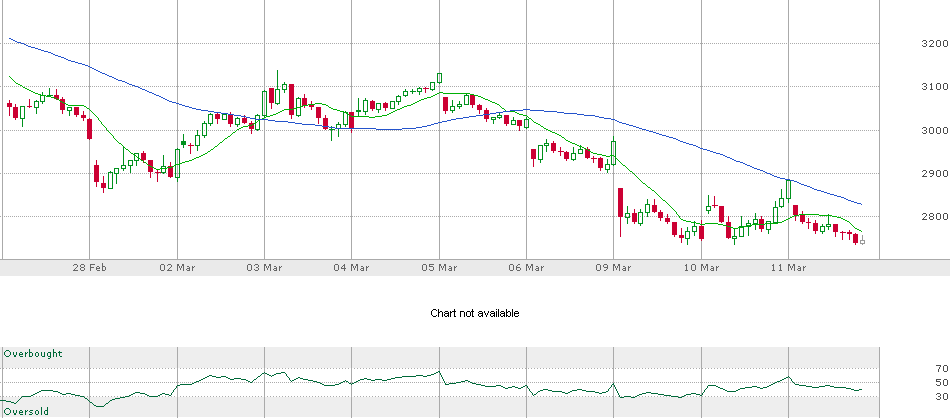Click the 09 Mar date label
The height and width of the screenshot is (418, 950).
614,268
